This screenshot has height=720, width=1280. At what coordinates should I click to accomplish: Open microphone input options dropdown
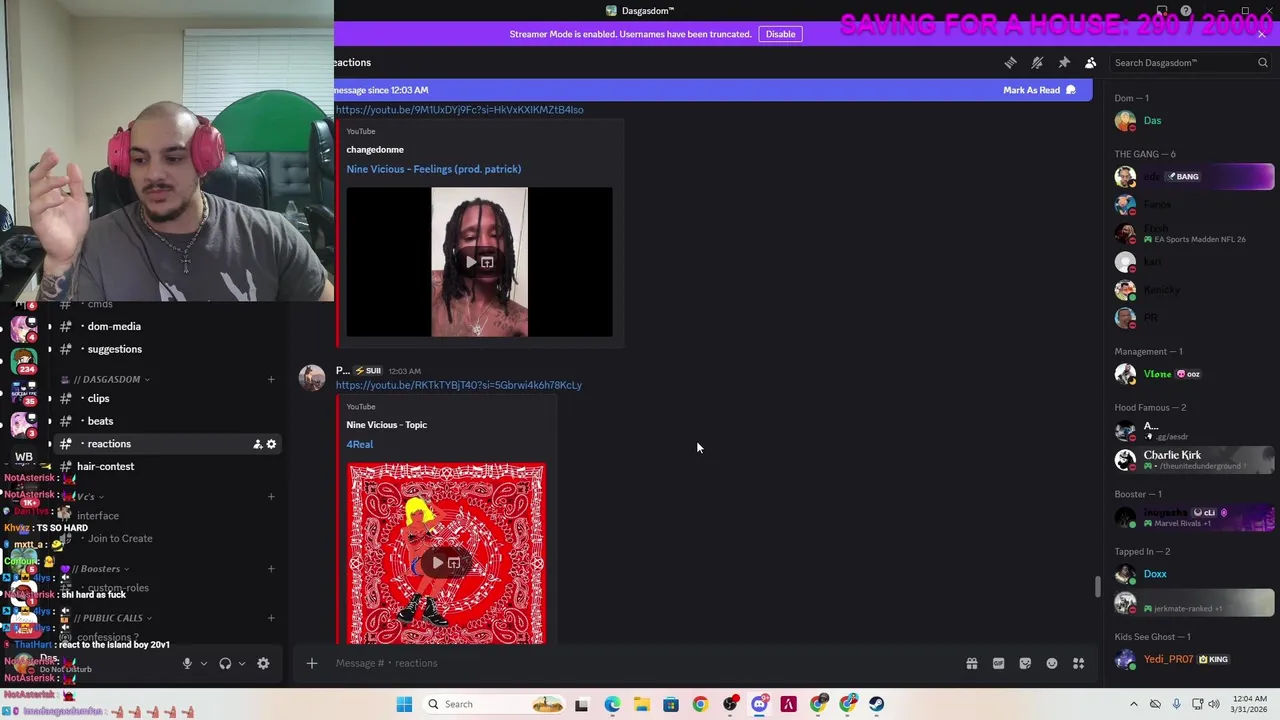pyautogui.click(x=203, y=663)
